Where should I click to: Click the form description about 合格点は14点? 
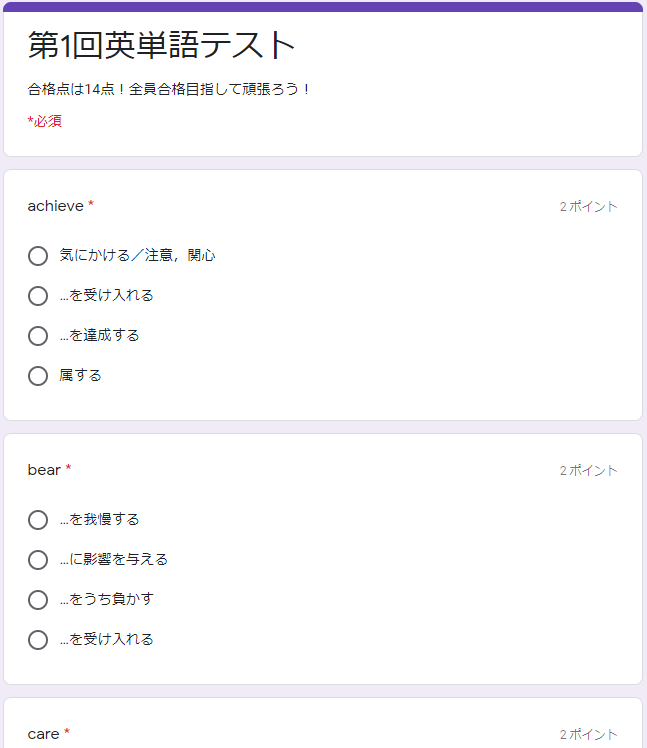click(169, 89)
